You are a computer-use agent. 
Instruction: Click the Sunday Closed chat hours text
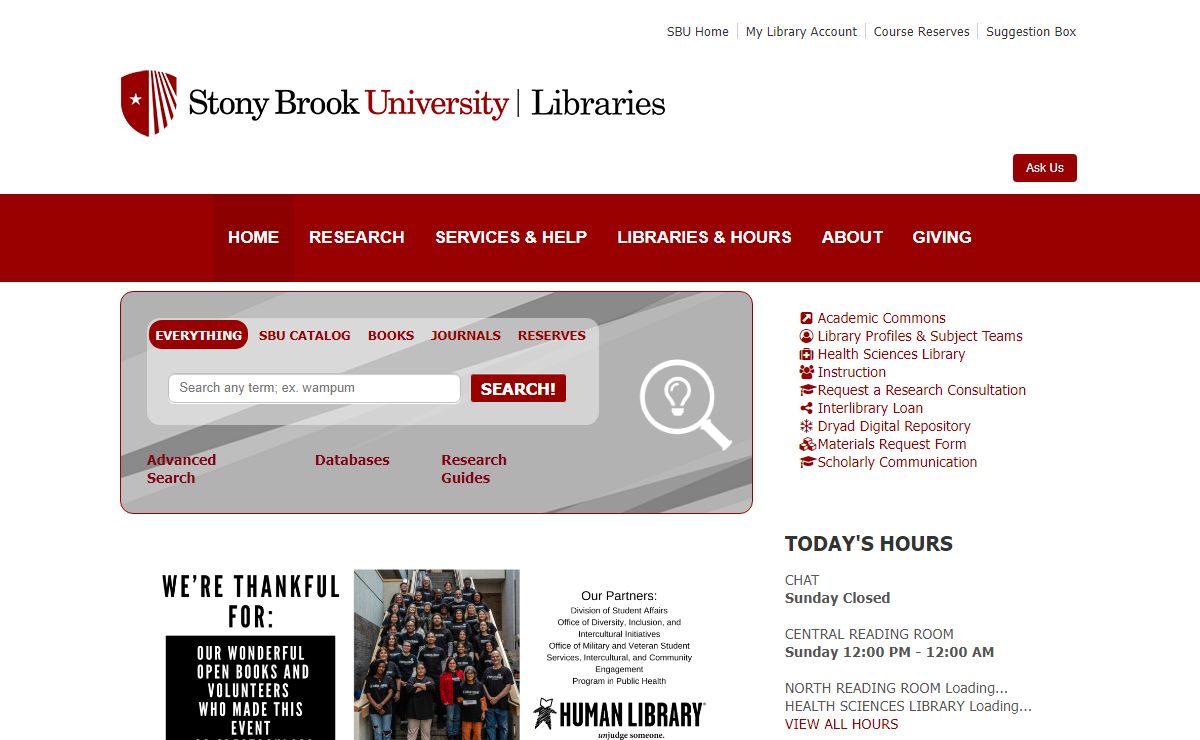837,598
